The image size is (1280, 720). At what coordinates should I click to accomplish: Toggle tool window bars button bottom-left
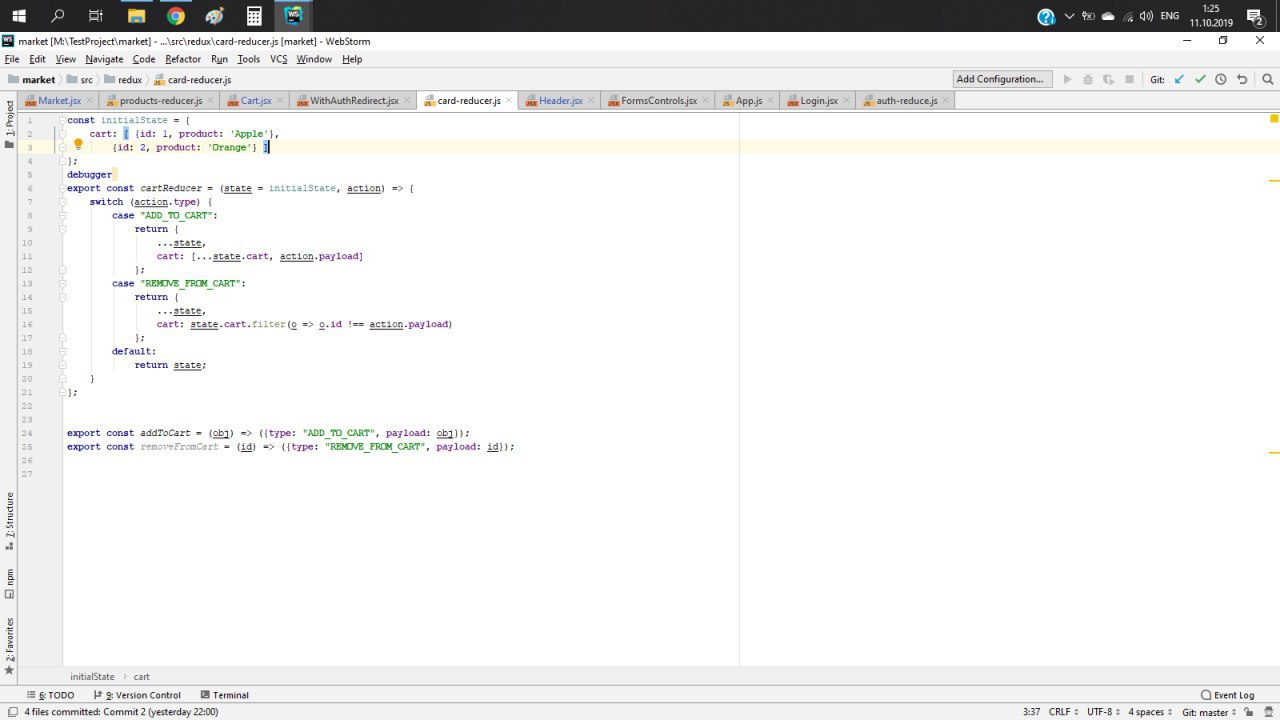[x=11, y=712]
